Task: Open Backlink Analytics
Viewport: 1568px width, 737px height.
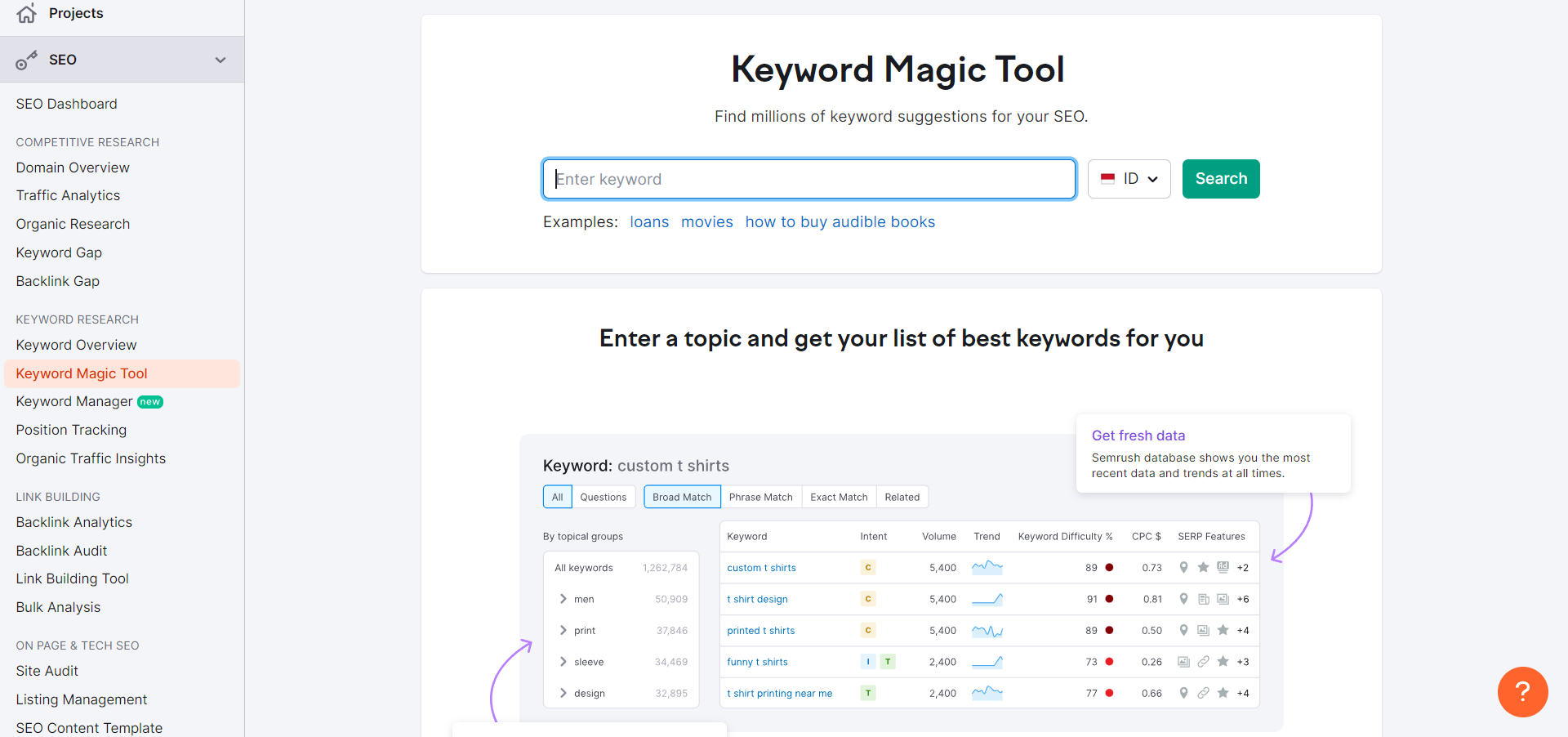Action: coord(74,522)
